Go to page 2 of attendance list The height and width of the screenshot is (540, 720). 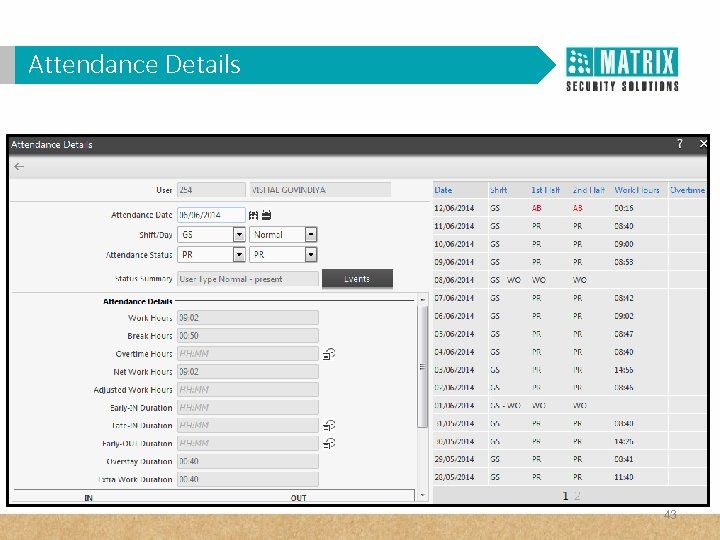[x=577, y=496]
